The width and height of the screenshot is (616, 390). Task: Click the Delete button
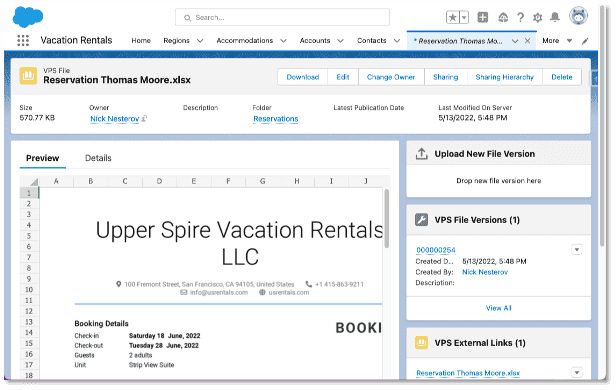pos(561,77)
